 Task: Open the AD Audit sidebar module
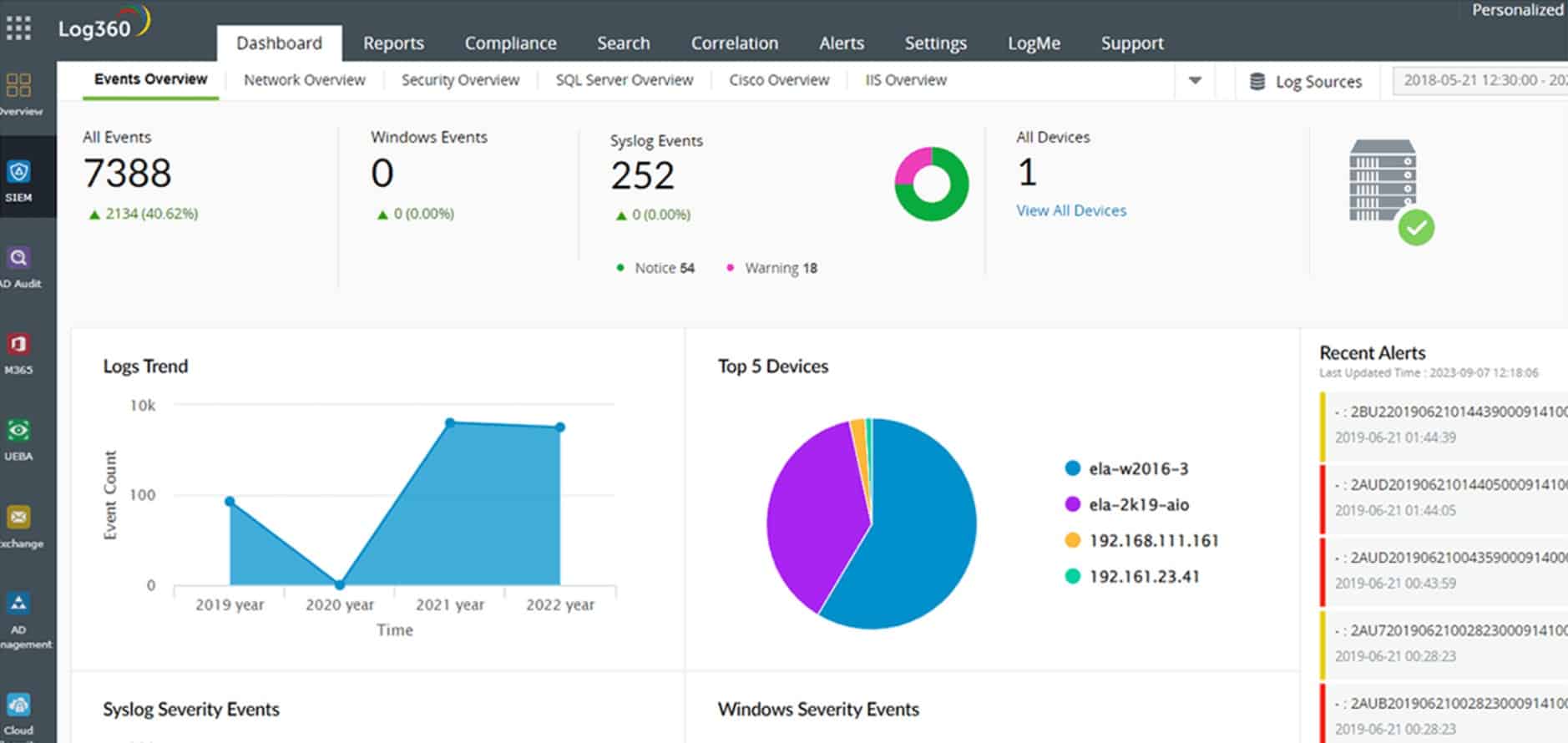click(19, 265)
